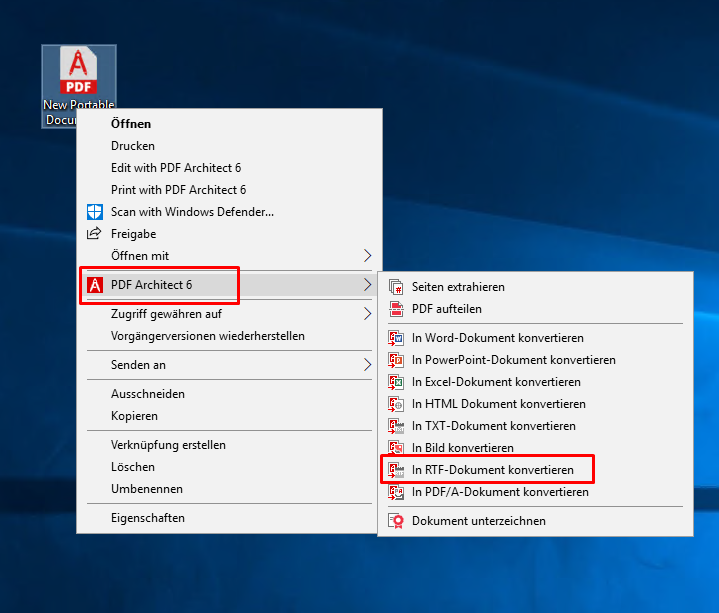Expand the Öffnen mit submenu arrow

(x=367, y=255)
